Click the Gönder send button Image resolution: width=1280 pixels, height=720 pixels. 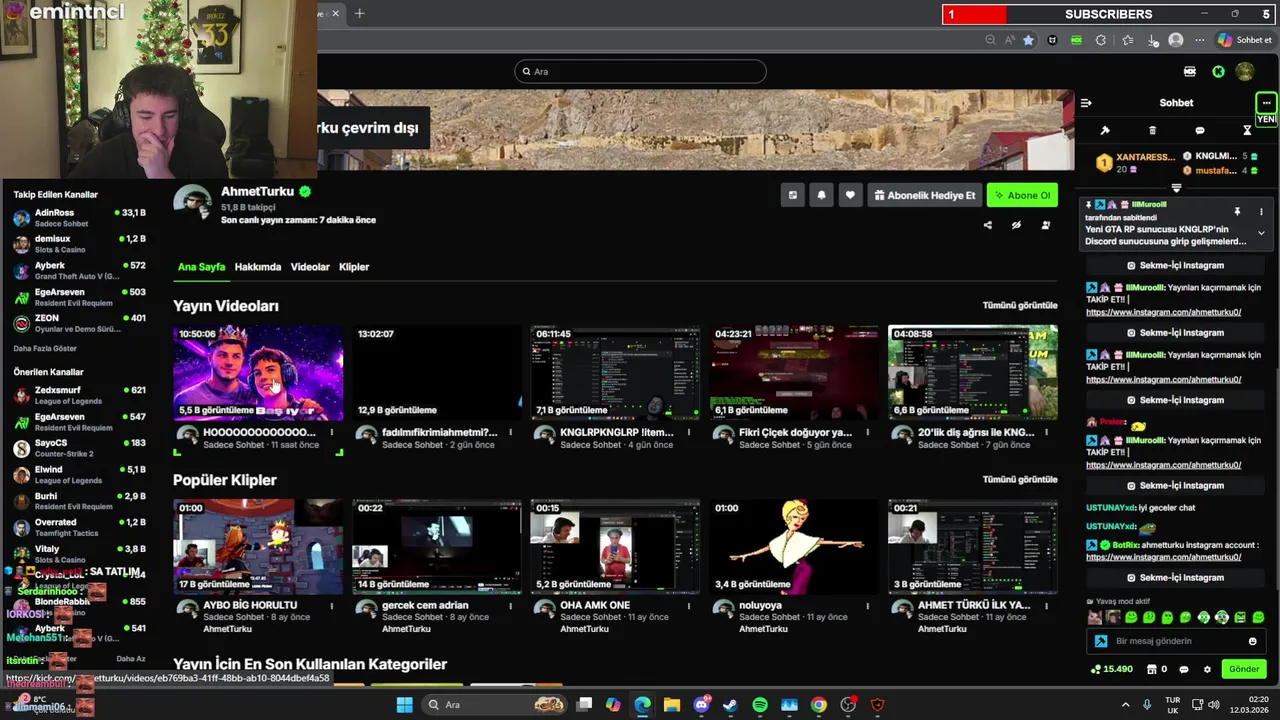(1244, 669)
